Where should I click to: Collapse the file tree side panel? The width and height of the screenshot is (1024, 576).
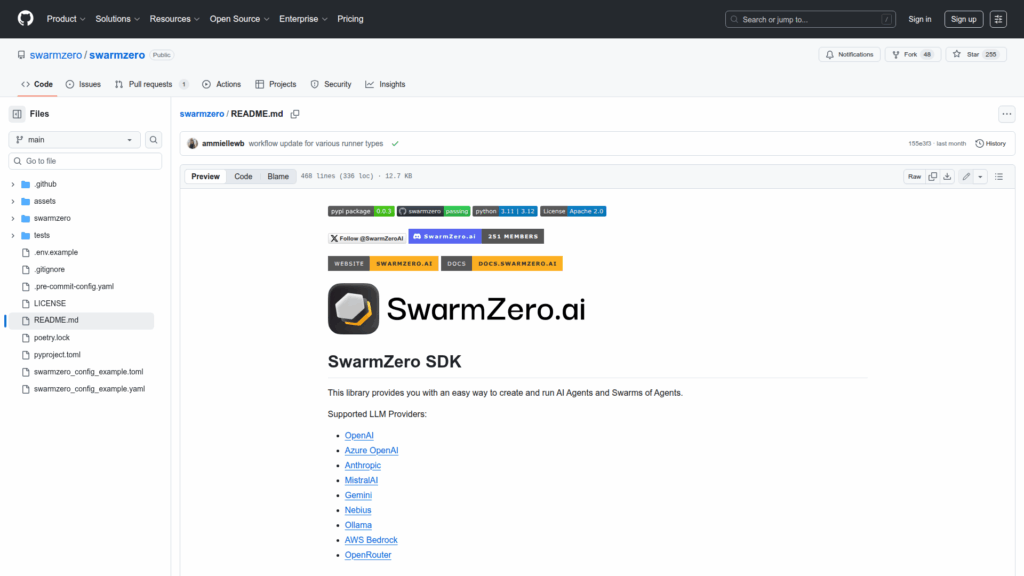pyautogui.click(x=17, y=114)
